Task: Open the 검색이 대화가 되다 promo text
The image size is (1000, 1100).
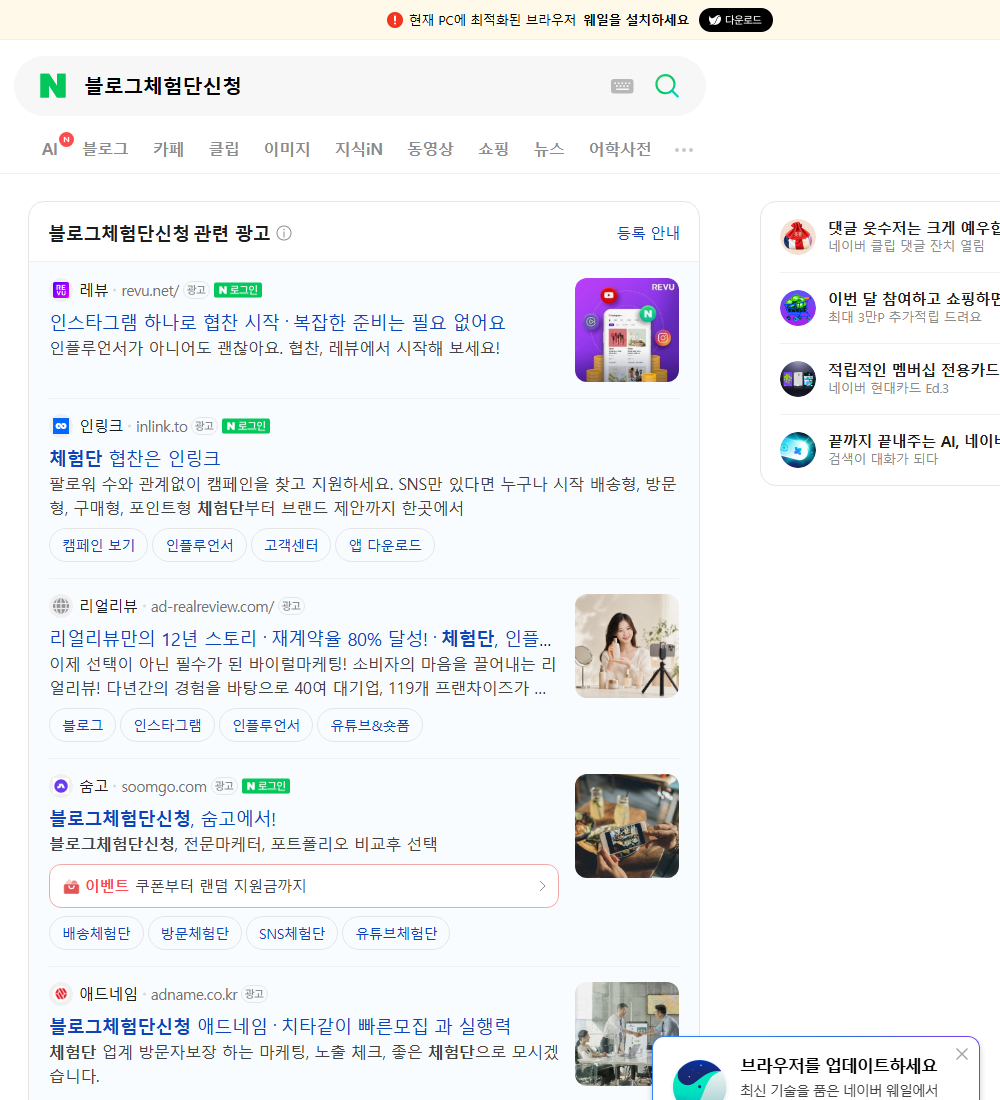Action: 883,459
